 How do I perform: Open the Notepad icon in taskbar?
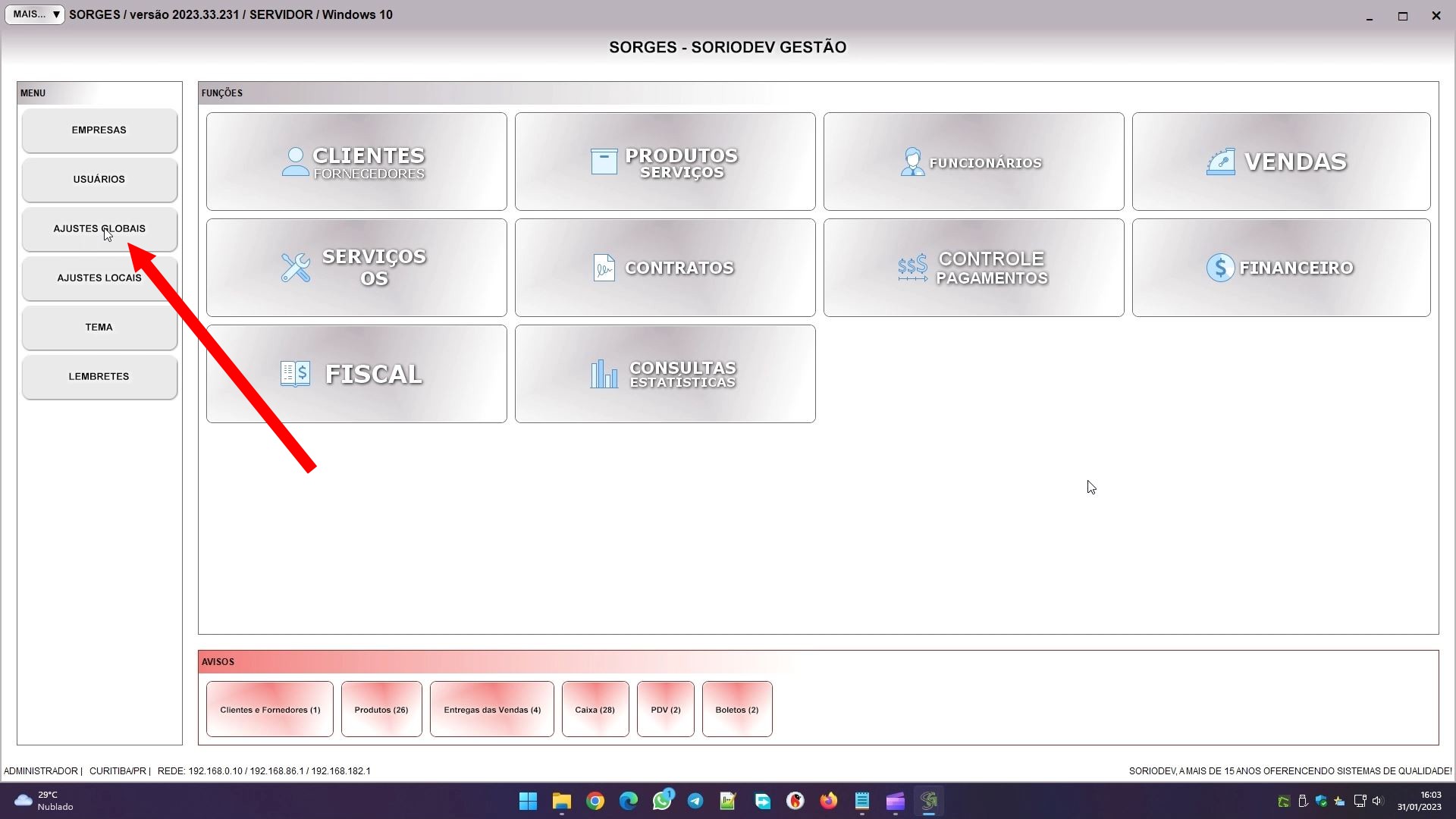click(862, 801)
